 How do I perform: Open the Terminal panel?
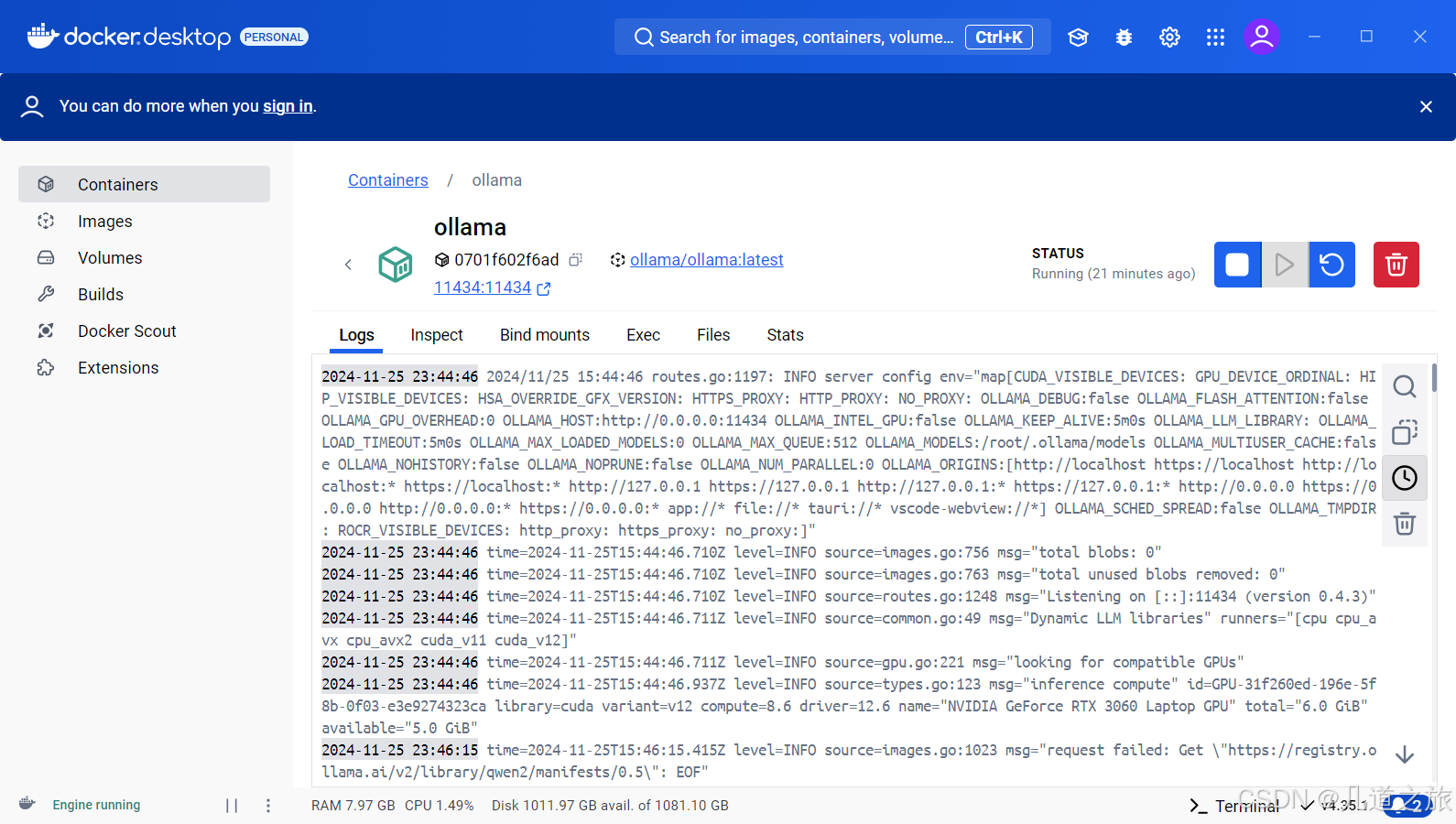(1233, 806)
